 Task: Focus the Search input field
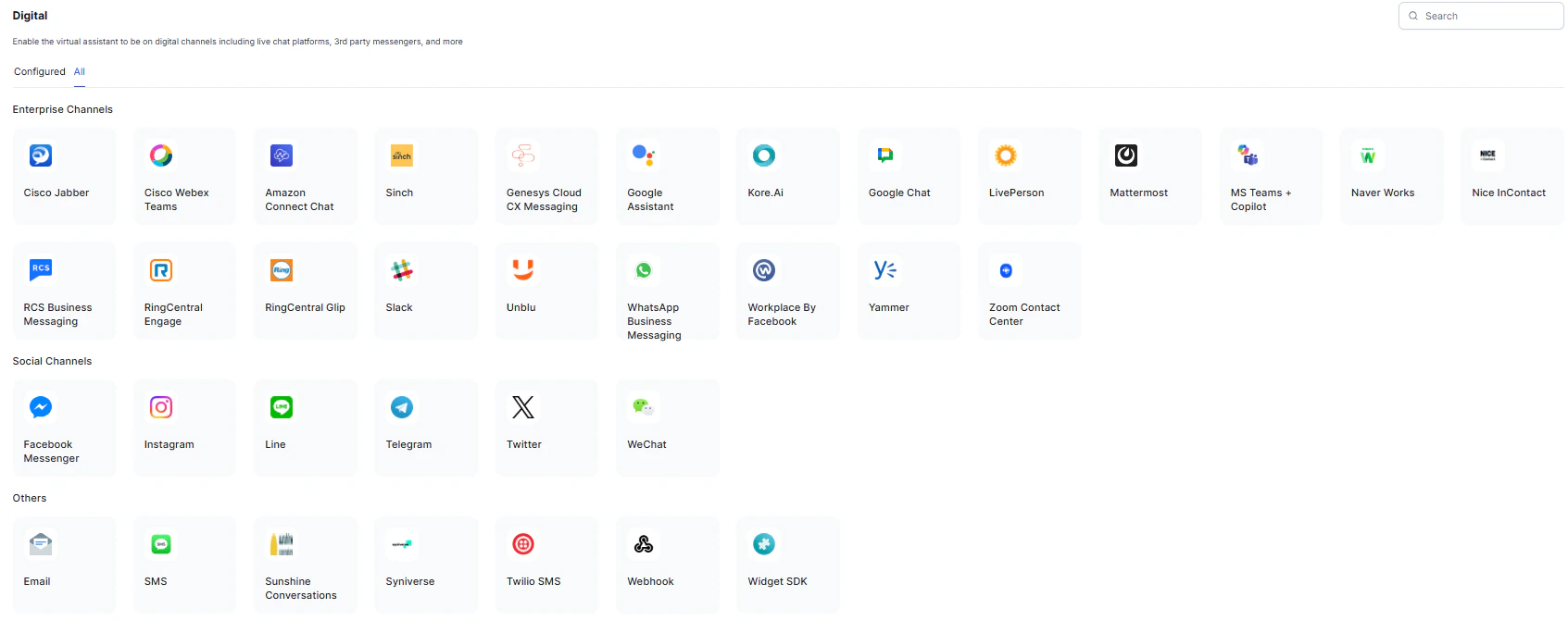point(1481,16)
